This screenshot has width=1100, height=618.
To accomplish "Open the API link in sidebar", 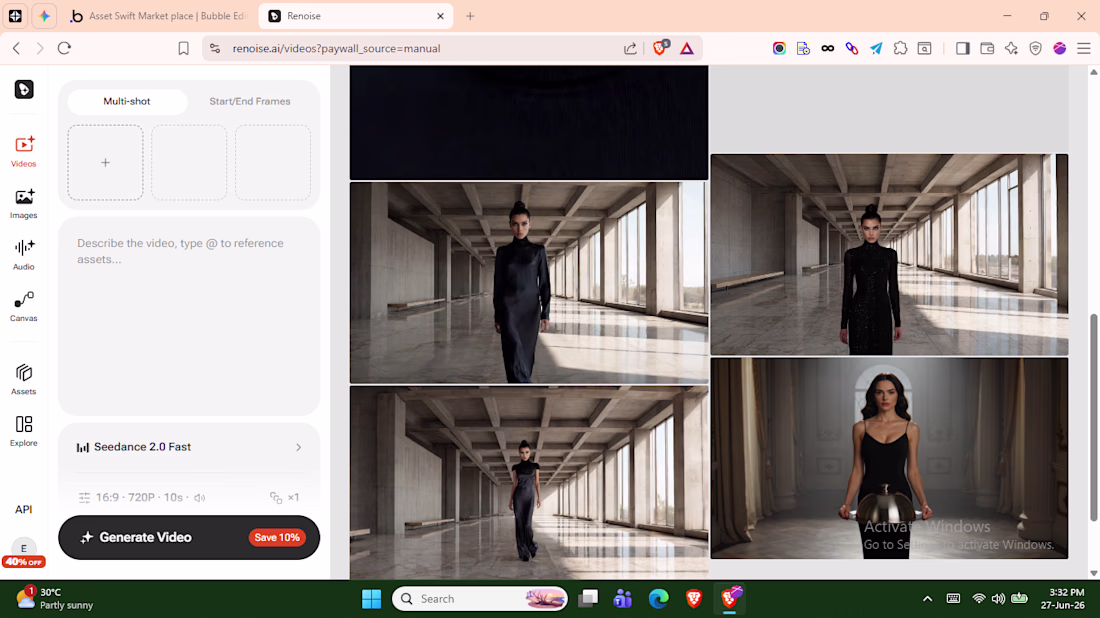I will point(24,509).
